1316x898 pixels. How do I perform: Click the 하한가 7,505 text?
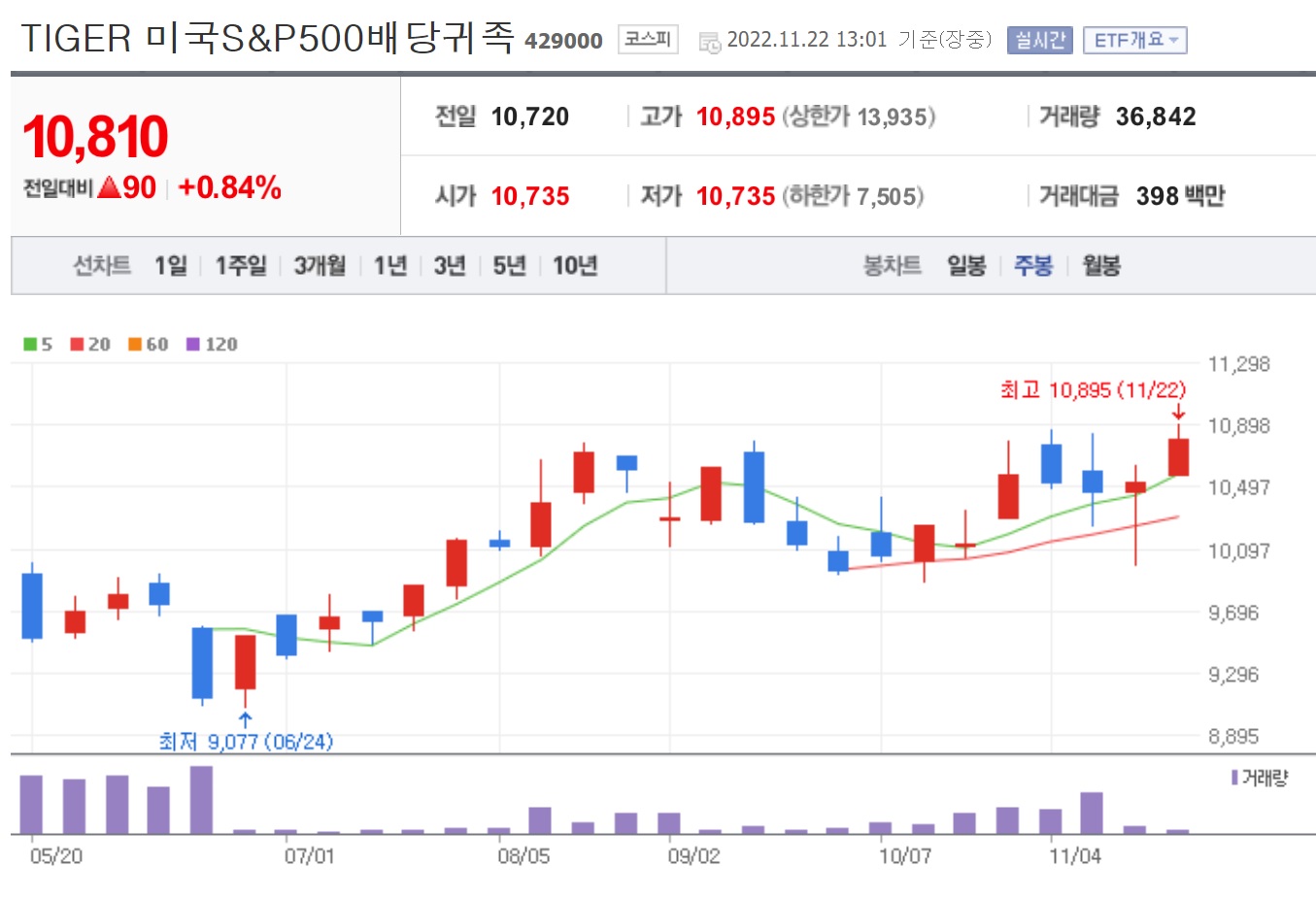[853, 196]
